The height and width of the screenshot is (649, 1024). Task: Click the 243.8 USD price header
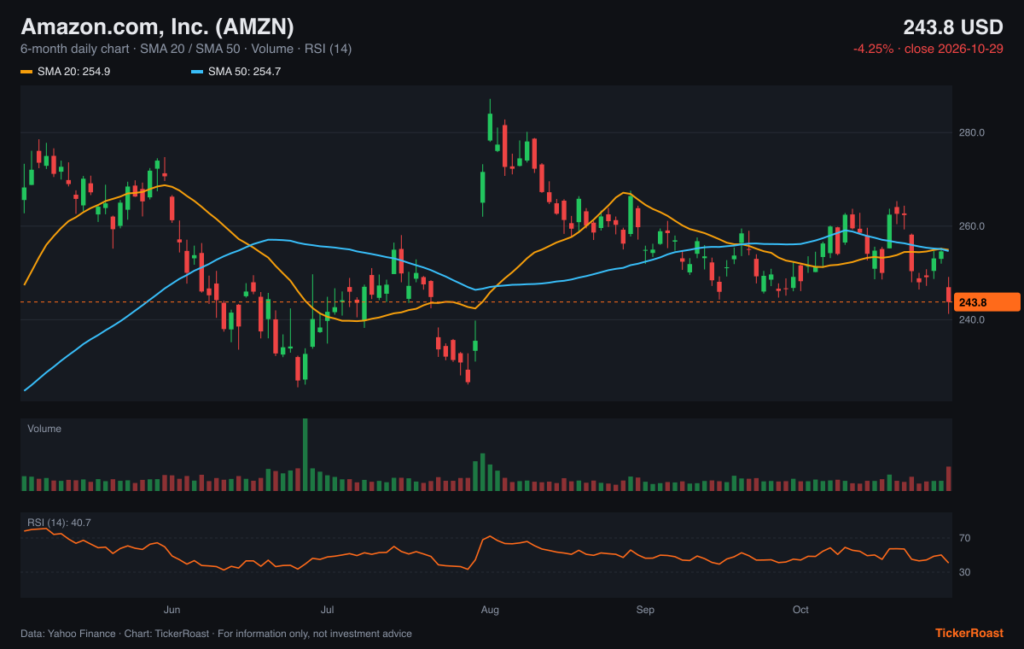953,27
